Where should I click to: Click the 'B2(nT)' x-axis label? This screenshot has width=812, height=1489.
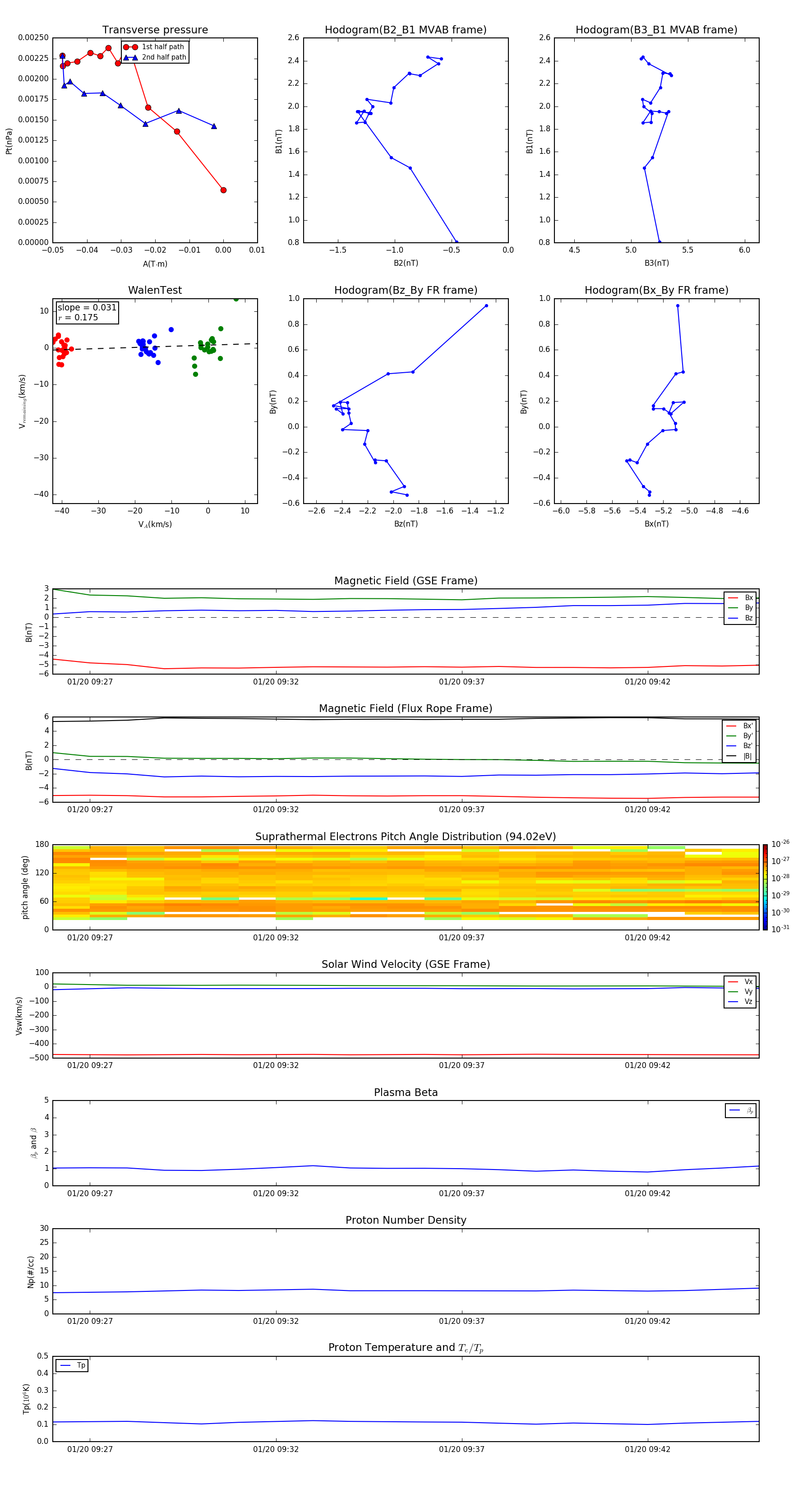coord(406,263)
